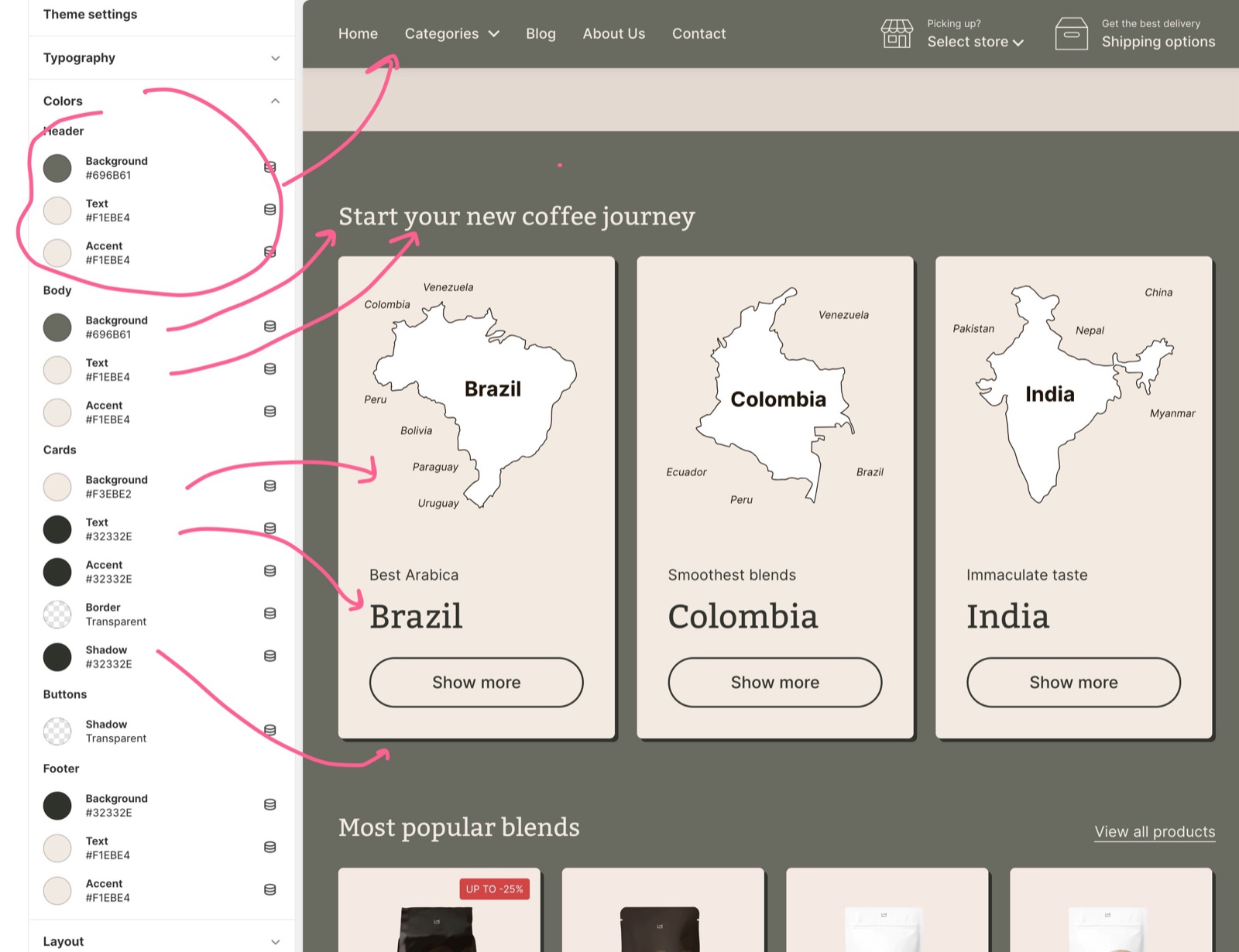The image size is (1239, 952).
Task: Click the database icon next to Header Text
Action: [270, 210]
